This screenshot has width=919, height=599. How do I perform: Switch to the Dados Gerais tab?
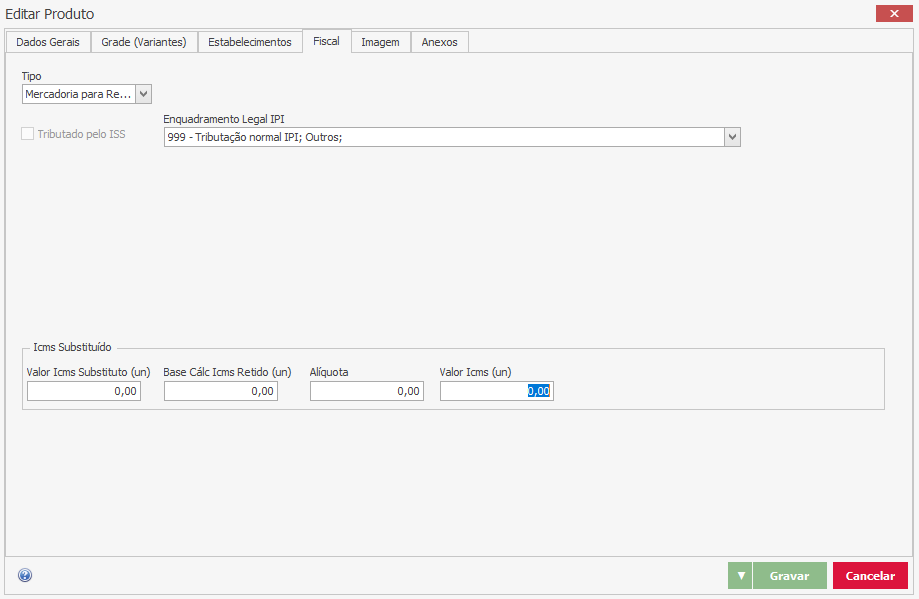48,42
